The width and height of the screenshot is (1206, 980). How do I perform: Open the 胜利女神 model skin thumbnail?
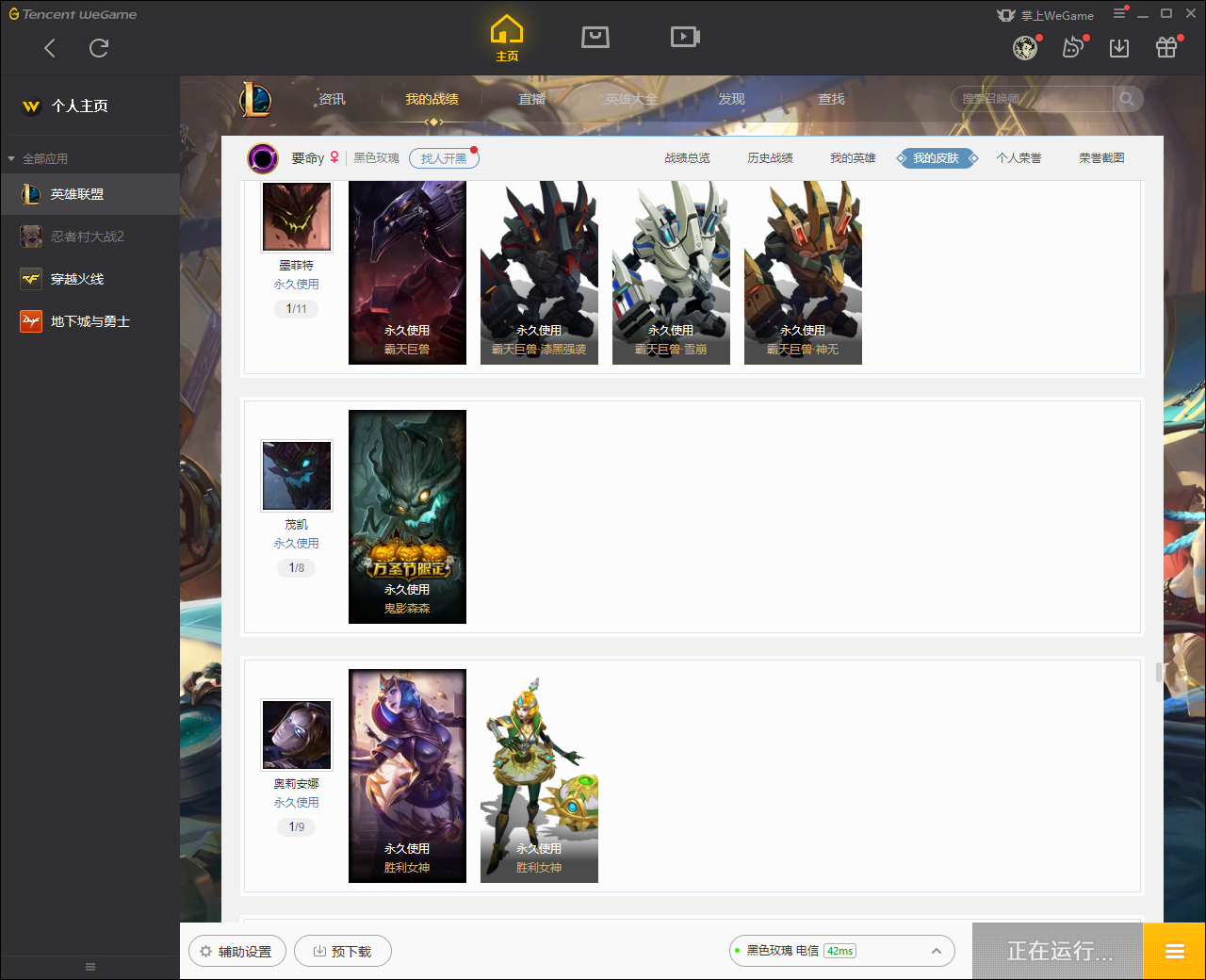(x=539, y=776)
